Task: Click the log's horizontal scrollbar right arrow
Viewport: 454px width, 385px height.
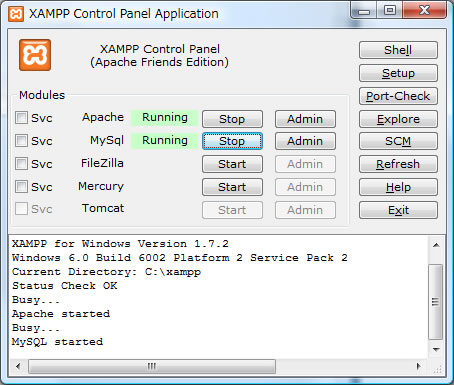Action: (x=419, y=366)
